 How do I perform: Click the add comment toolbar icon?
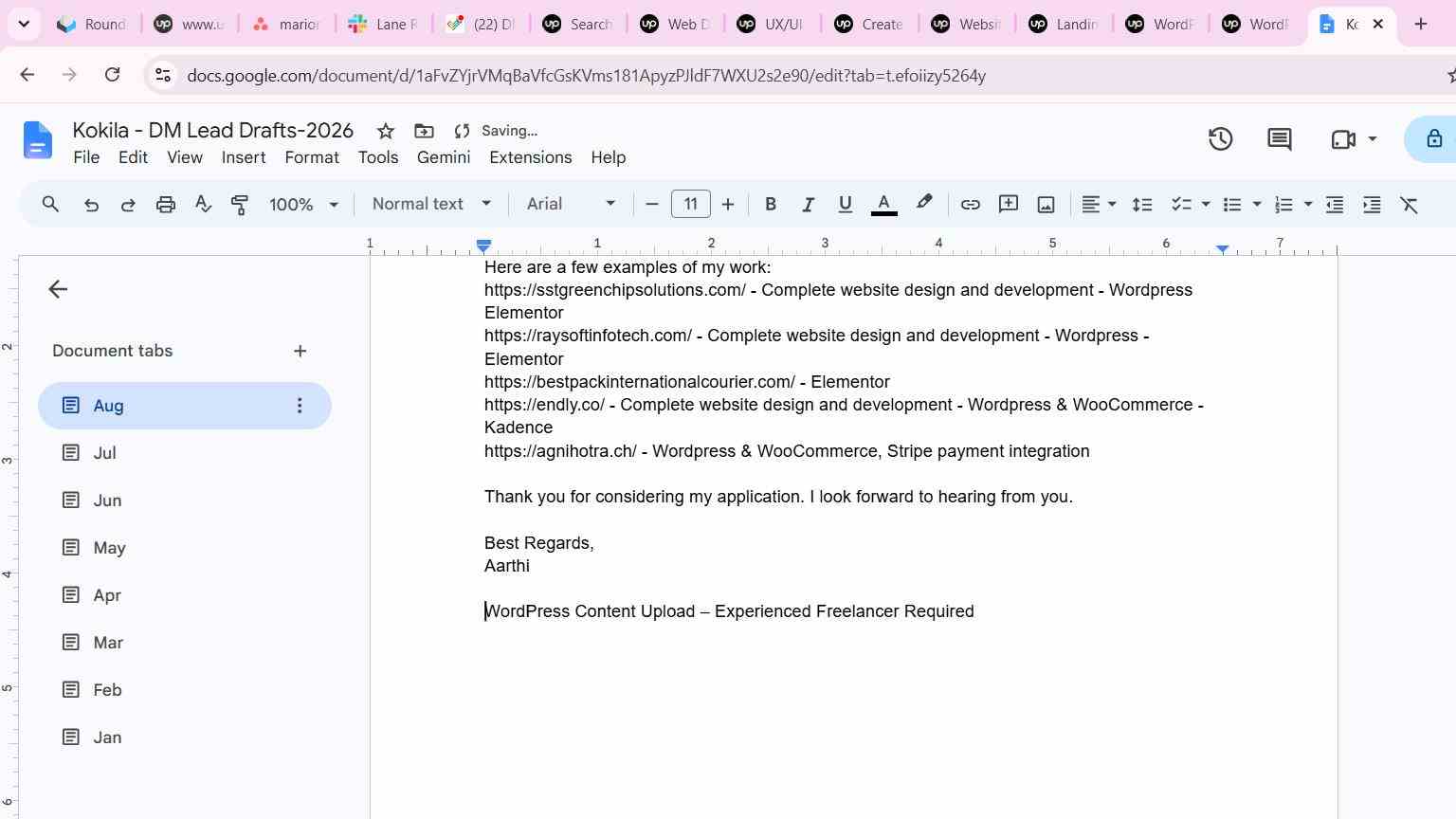1008,204
